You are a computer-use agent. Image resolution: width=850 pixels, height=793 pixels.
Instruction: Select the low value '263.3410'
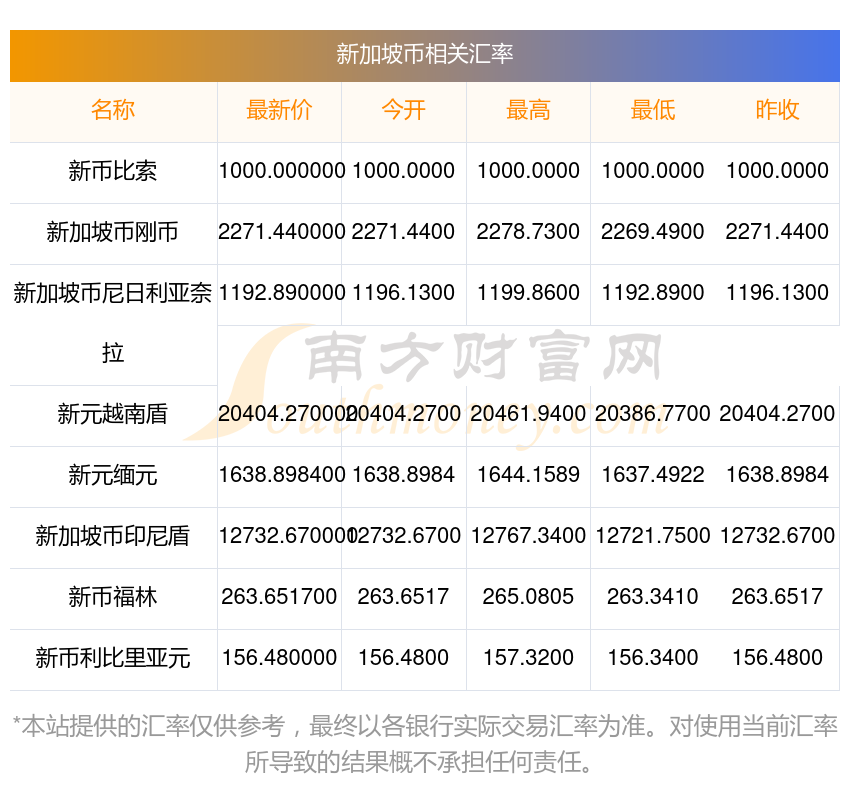(x=653, y=597)
